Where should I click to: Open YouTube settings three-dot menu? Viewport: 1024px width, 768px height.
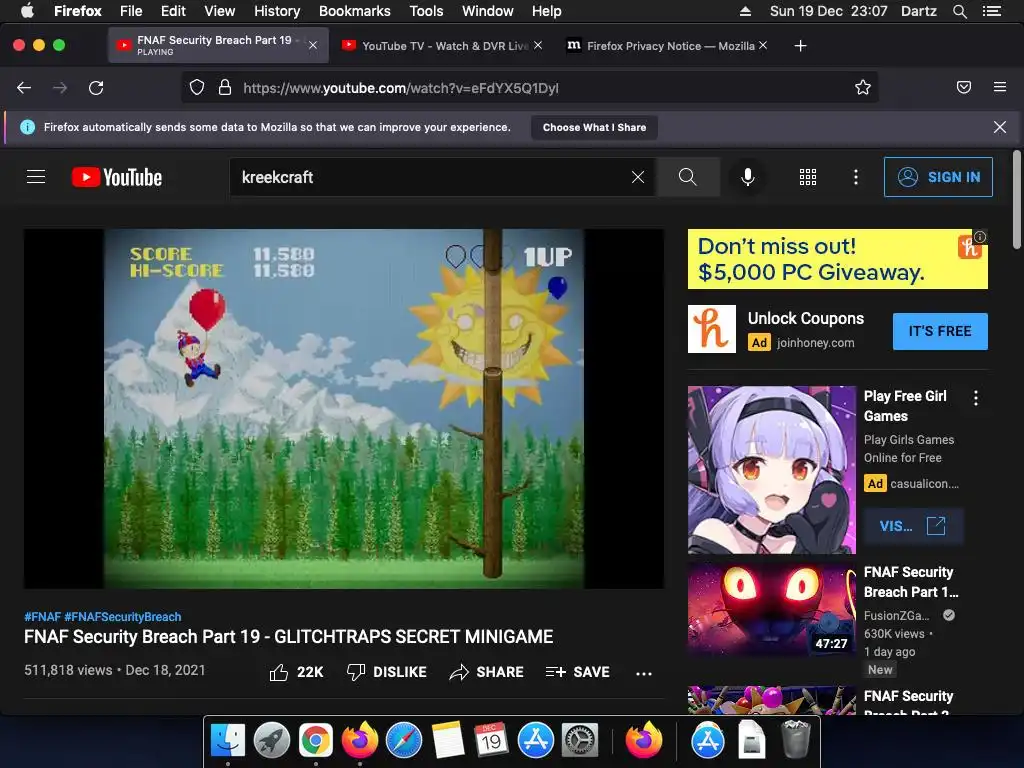856,177
